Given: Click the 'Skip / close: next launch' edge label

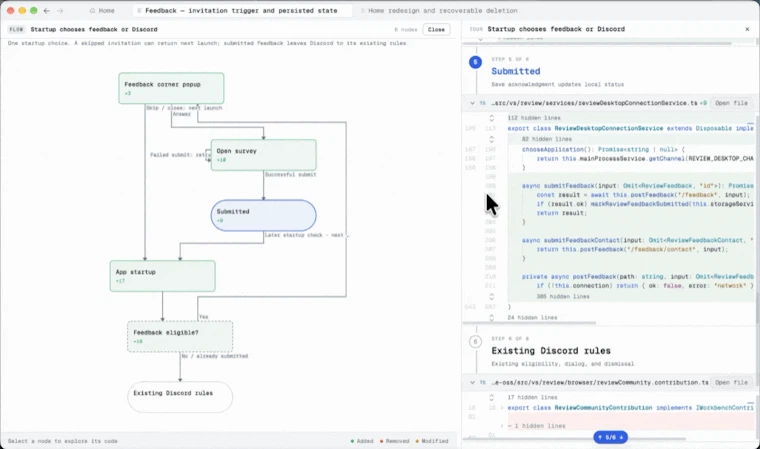Looking at the screenshot, I should pyautogui.click(x=184, y=108).
